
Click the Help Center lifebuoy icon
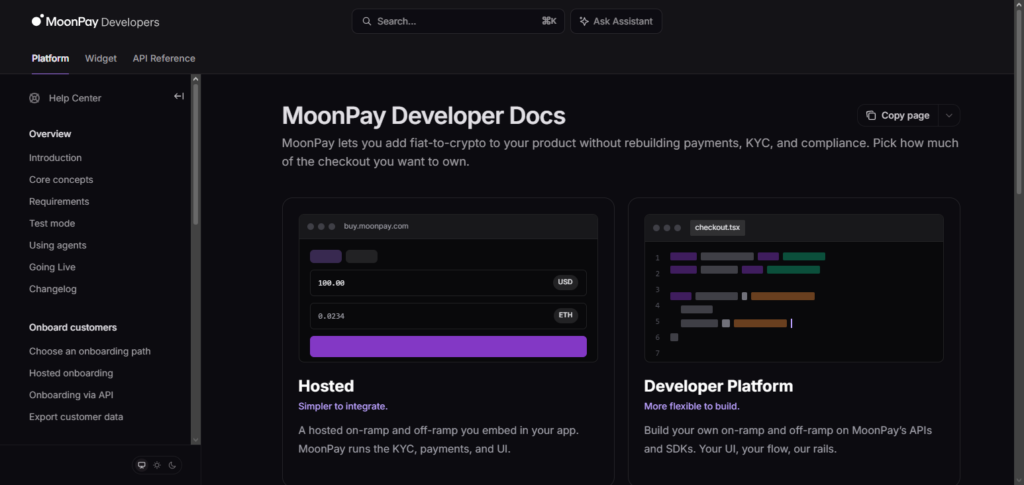coord(35,98)
